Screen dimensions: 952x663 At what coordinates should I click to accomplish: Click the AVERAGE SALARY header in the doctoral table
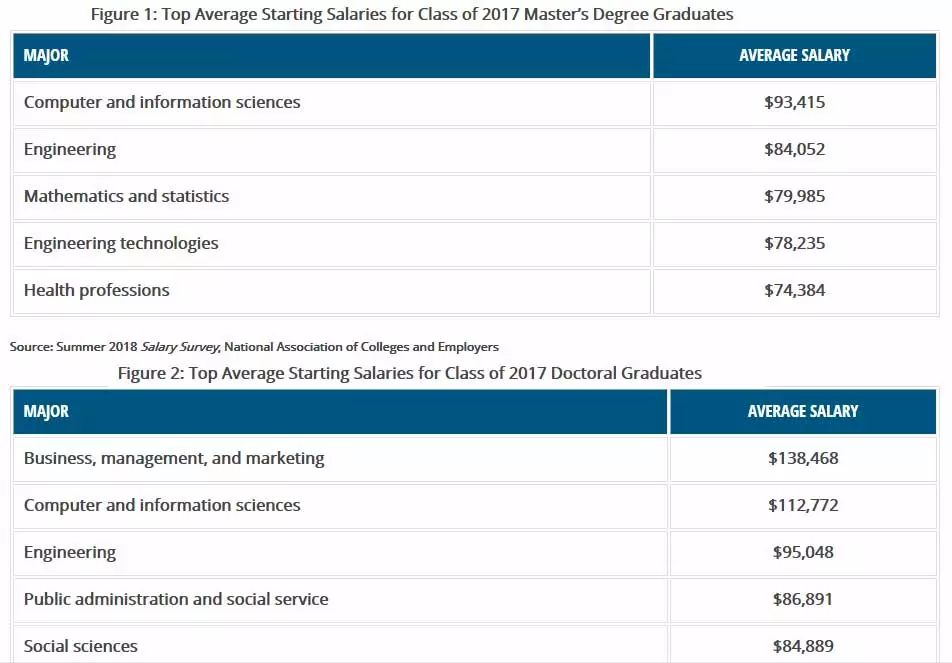tap(803, 411)
